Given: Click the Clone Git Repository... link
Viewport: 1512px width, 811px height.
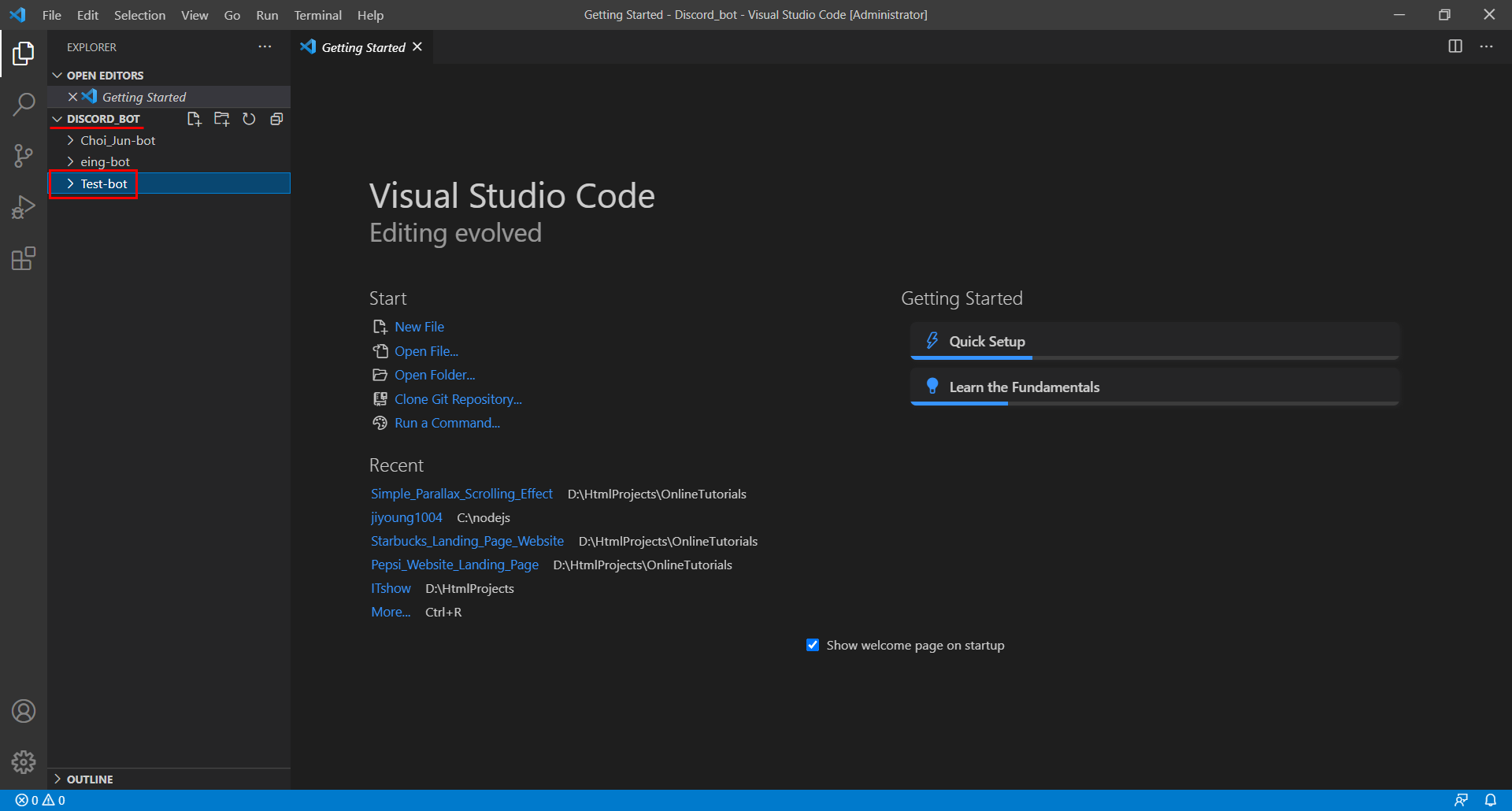Looking at the screenshot, I should click(458, 399).
